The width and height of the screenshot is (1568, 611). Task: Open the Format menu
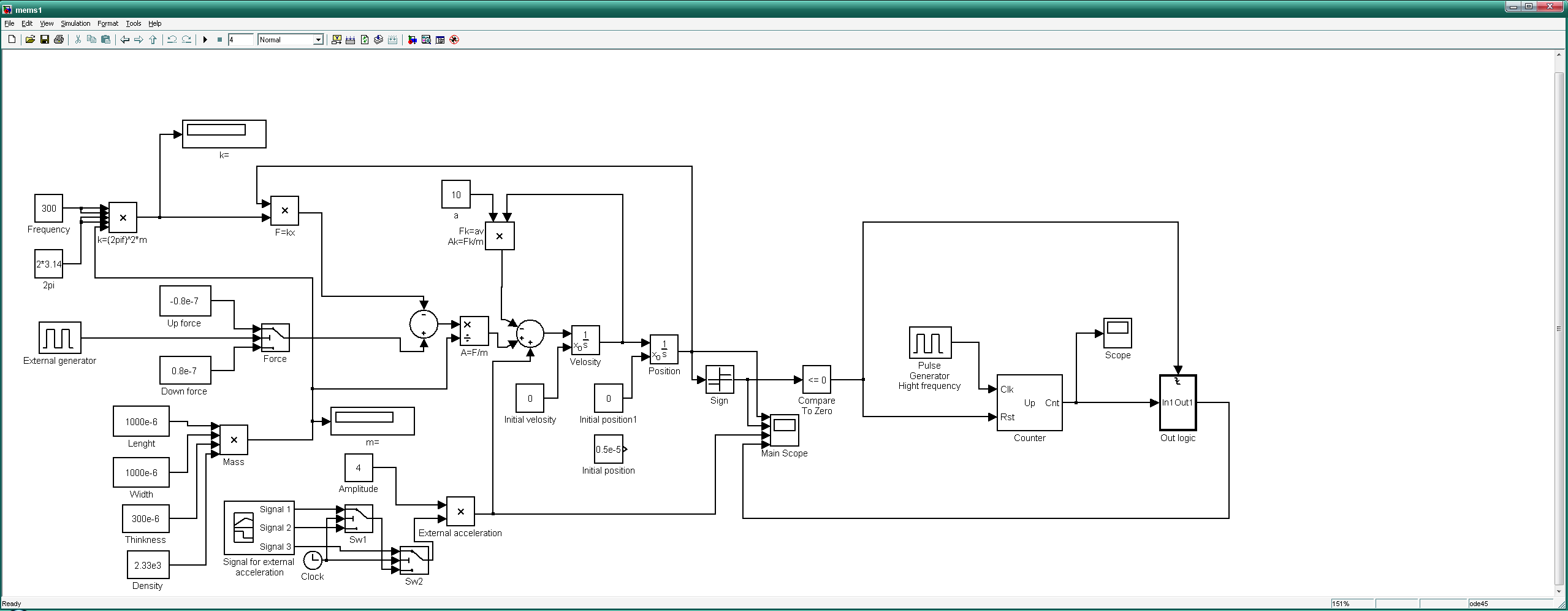click(108, 23)
